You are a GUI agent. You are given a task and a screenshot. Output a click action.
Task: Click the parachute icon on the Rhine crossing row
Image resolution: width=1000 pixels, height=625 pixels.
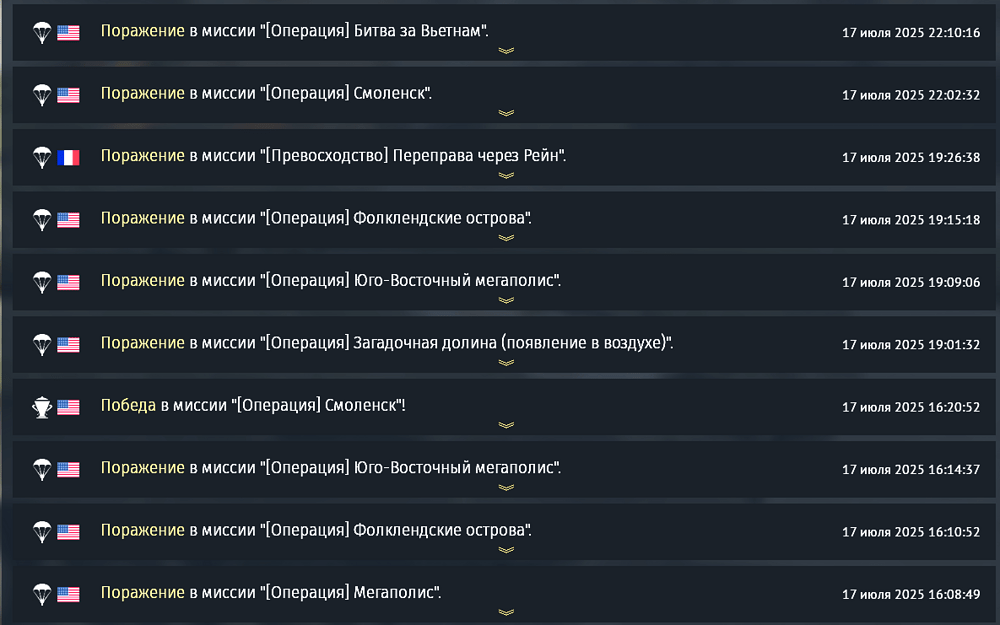(41, 157)
